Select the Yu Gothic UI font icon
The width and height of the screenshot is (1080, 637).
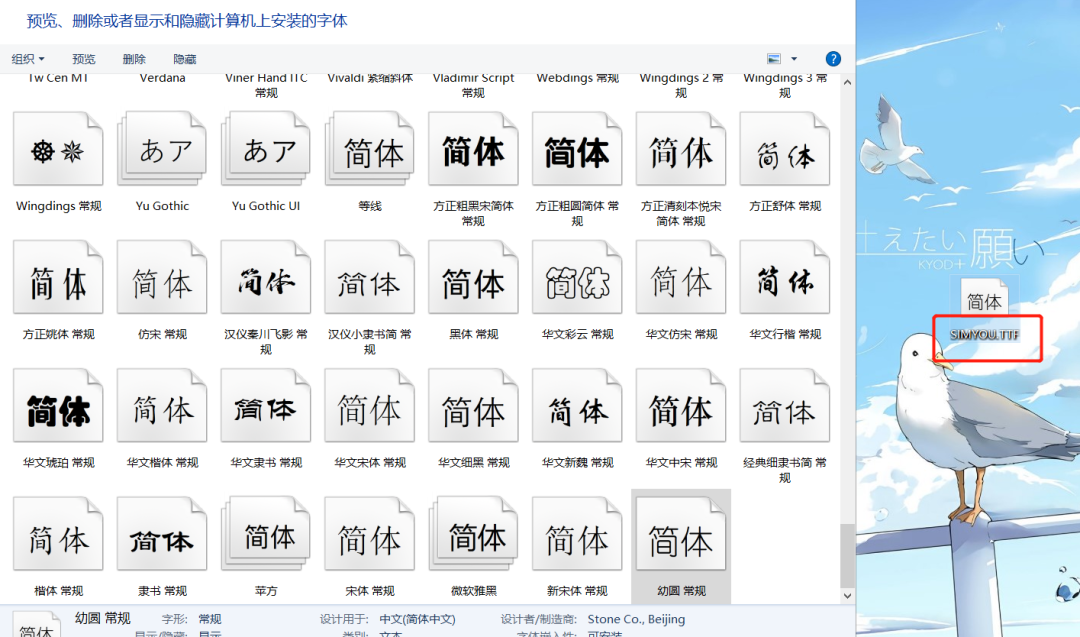coord(266,149)
